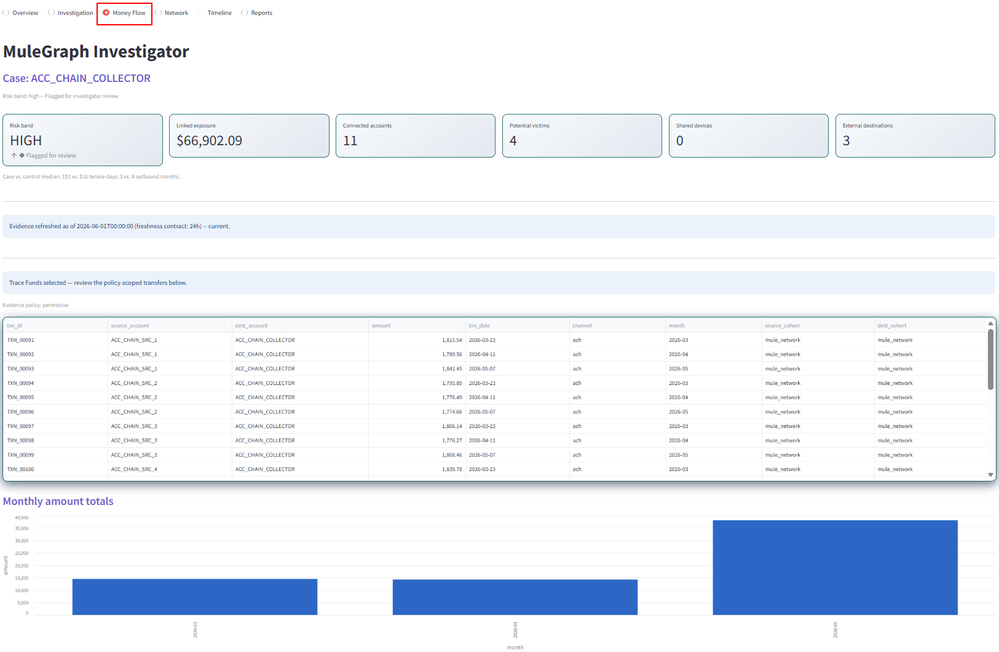
Task: Click the evidence refreshed info banner
Action: click(x=499, y=226)
